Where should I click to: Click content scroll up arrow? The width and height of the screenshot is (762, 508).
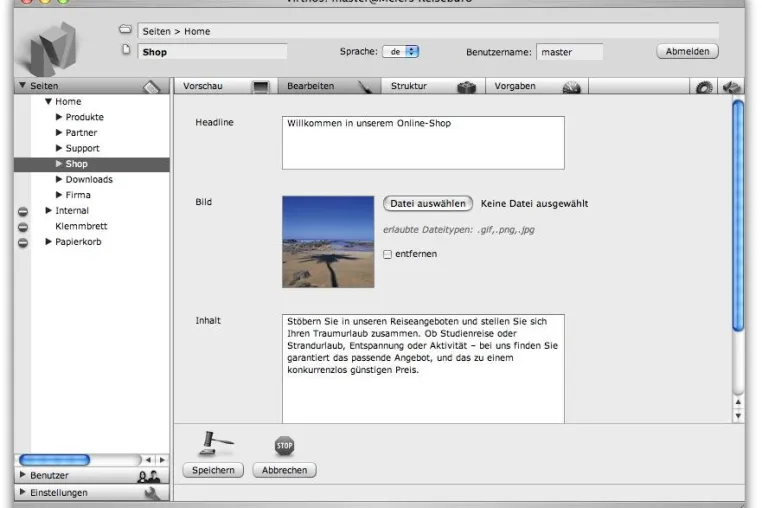tap(738, 402)
